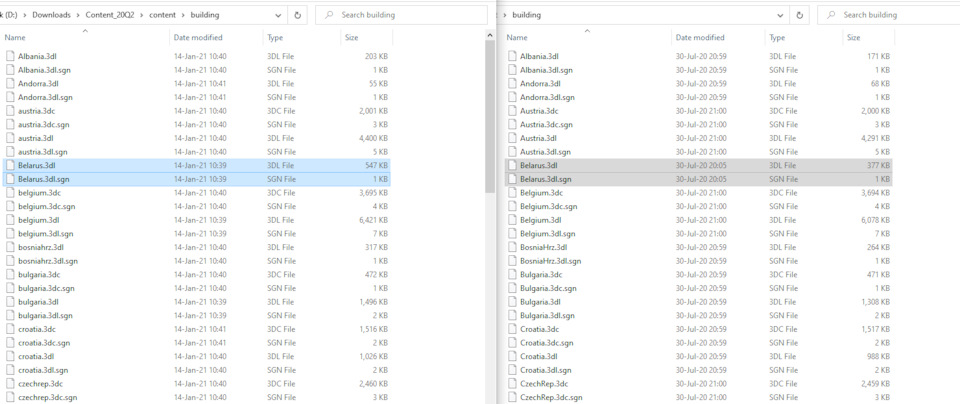Select Albania.3dl file icon in right window

[512, 56]
